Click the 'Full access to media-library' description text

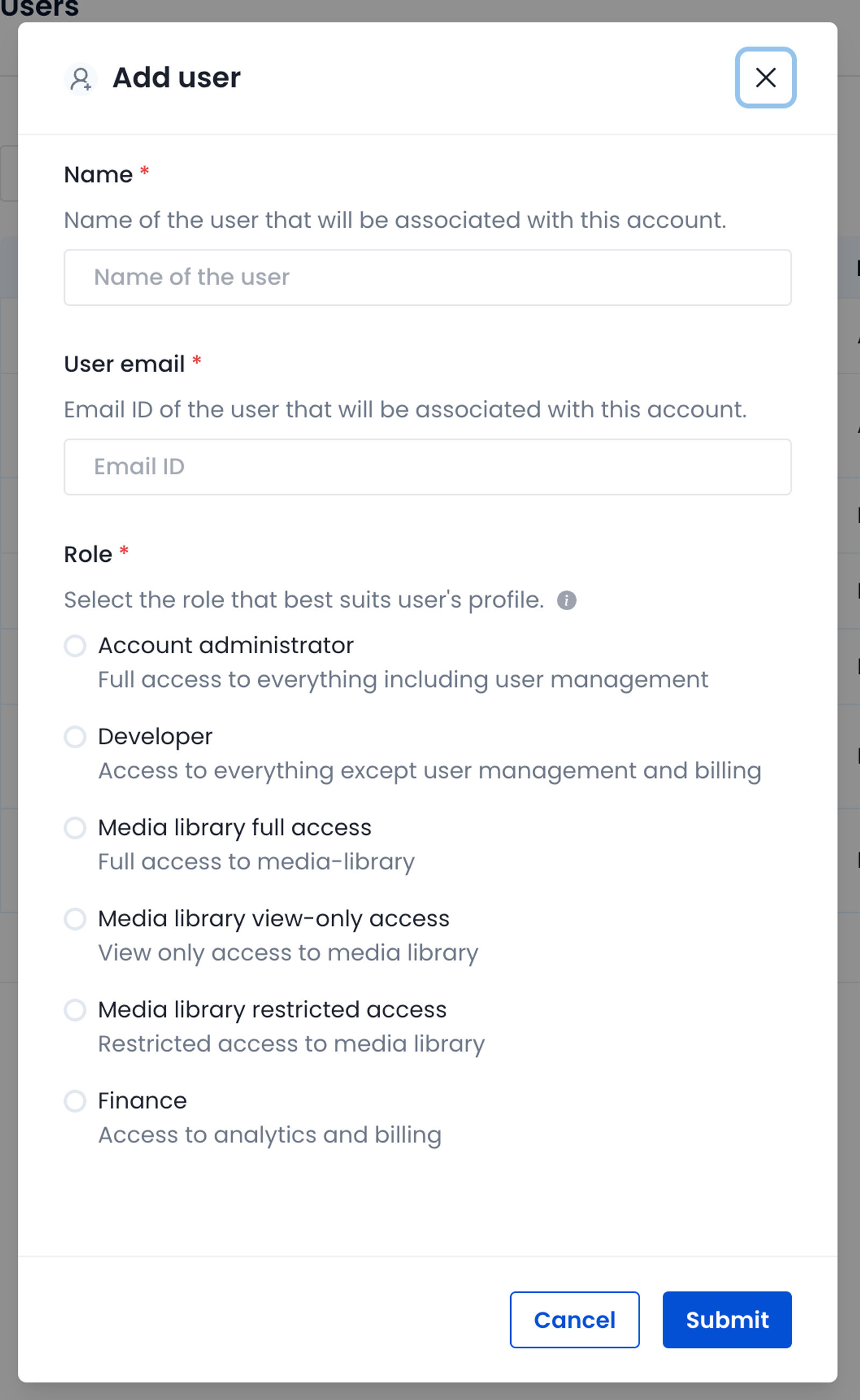pyautogui.click(x=256, y=862)
